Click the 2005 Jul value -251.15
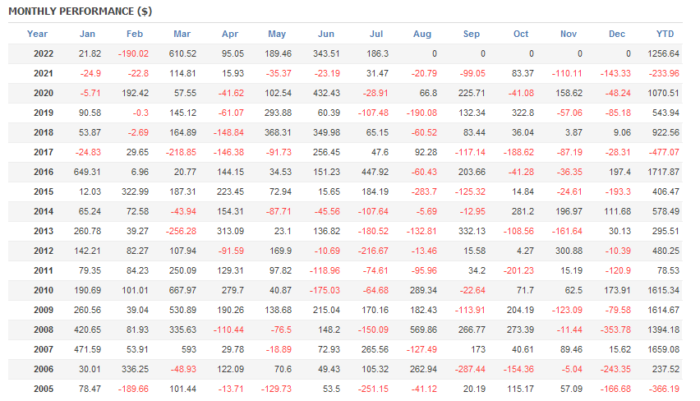 click(x=373, y=388)
